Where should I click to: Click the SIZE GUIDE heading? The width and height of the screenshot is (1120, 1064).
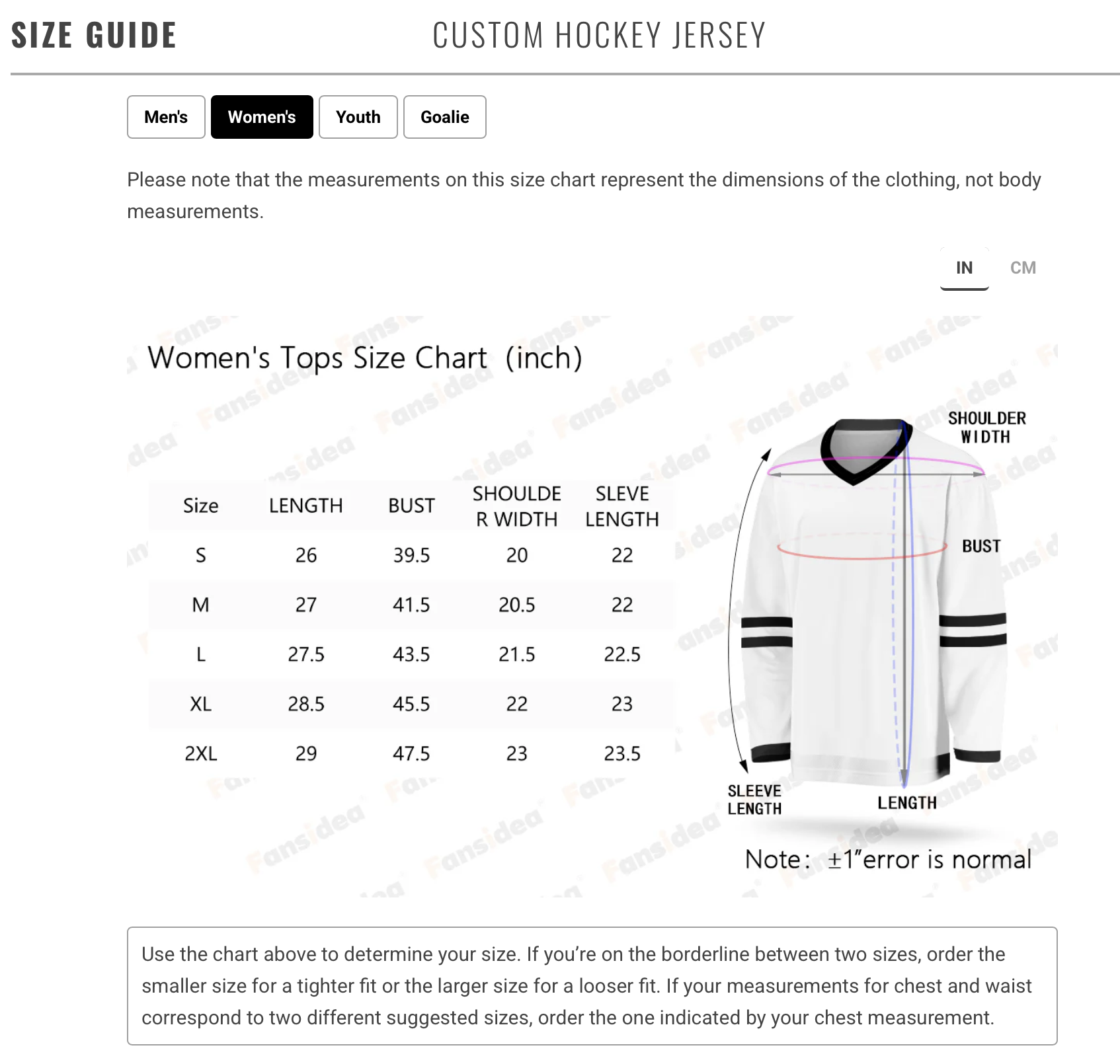(x=94, y=35)
